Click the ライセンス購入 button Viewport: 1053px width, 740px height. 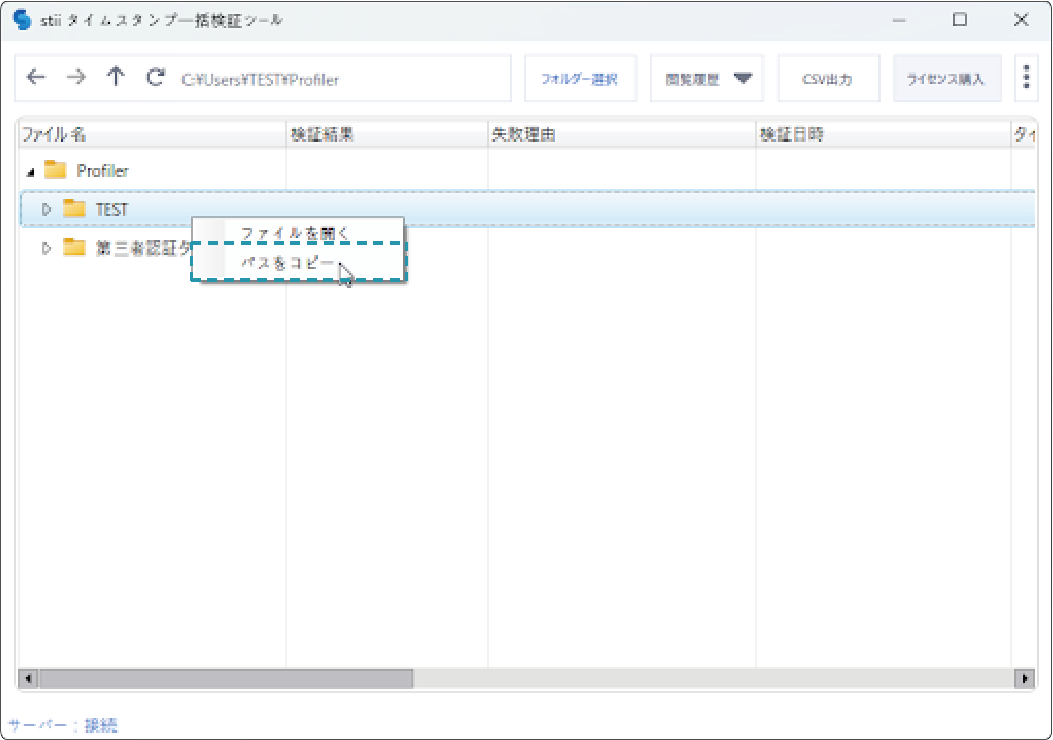[x=946, y=79]
